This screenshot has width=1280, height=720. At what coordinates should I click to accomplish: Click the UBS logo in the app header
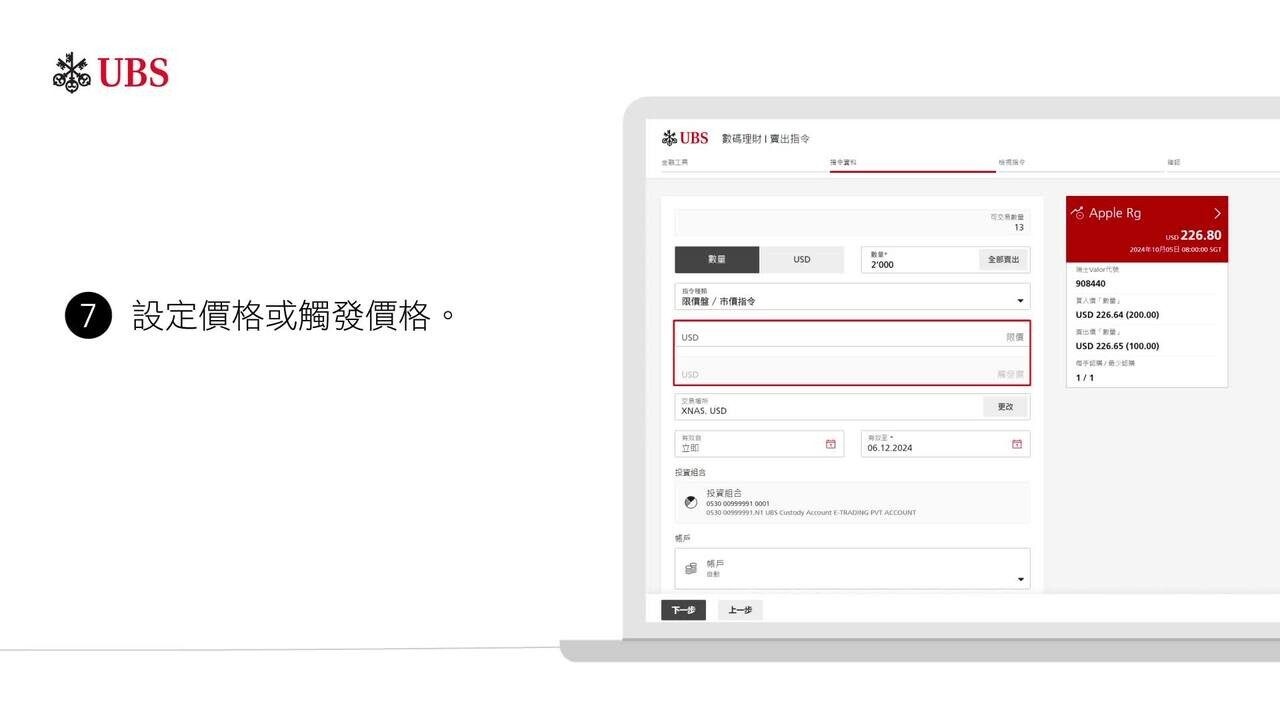coord(685,138)
